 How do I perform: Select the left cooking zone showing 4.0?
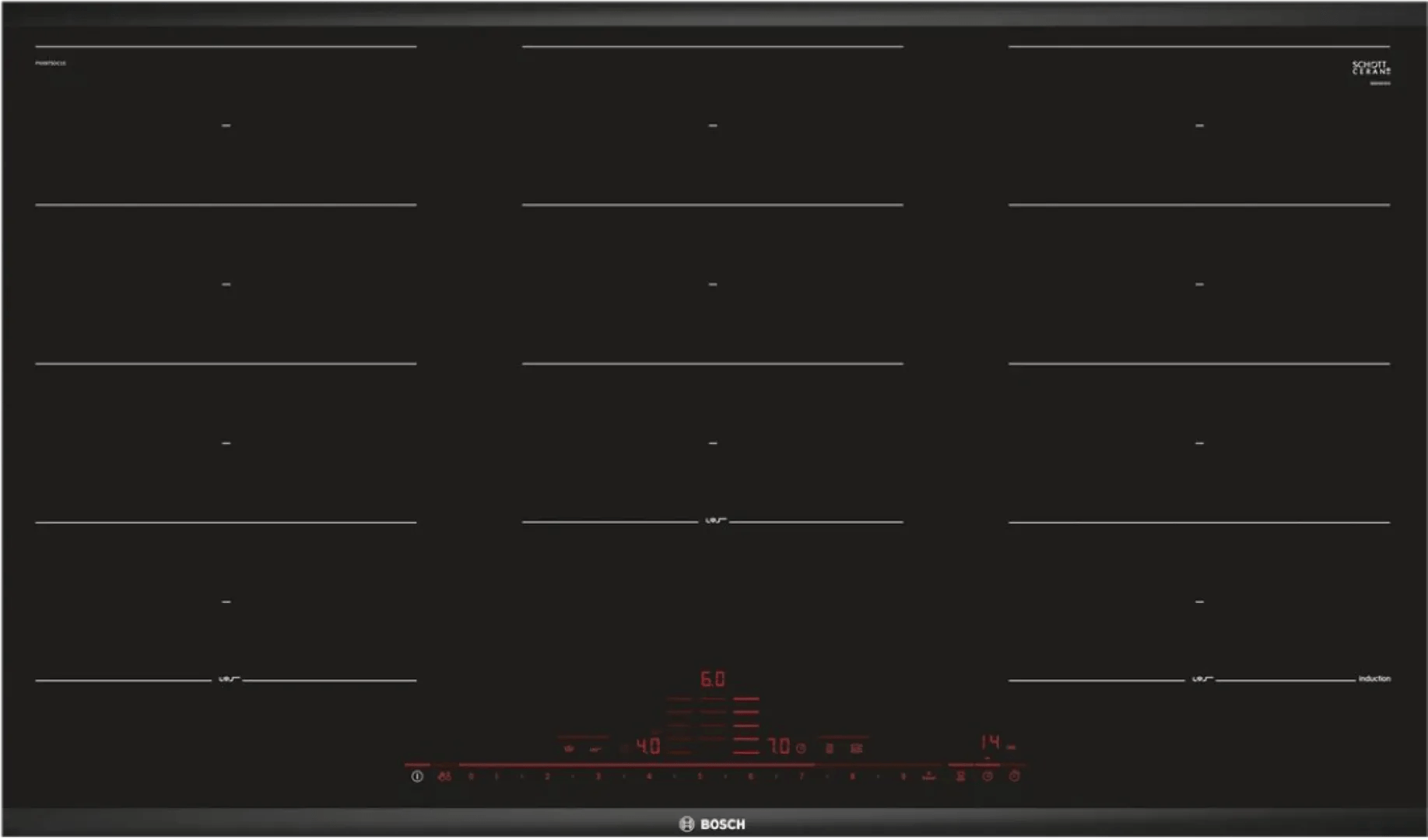click(647, 747)
